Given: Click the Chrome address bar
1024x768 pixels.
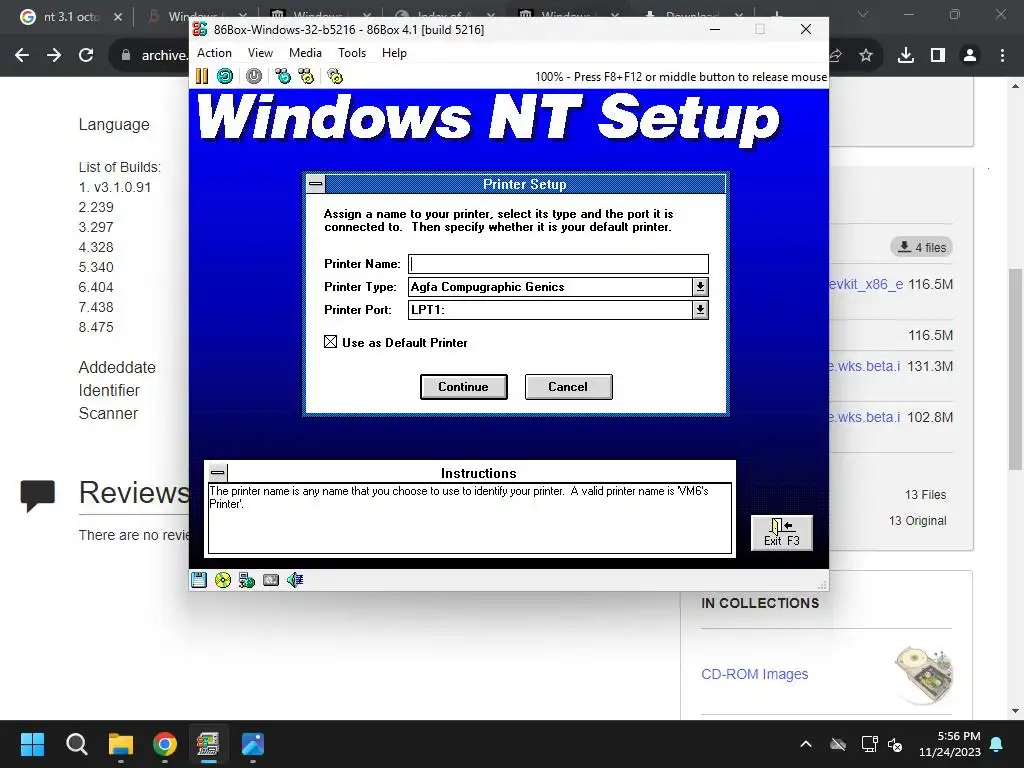Looking at the screenshot, I should pyautogui.click(x=150, y=56).
